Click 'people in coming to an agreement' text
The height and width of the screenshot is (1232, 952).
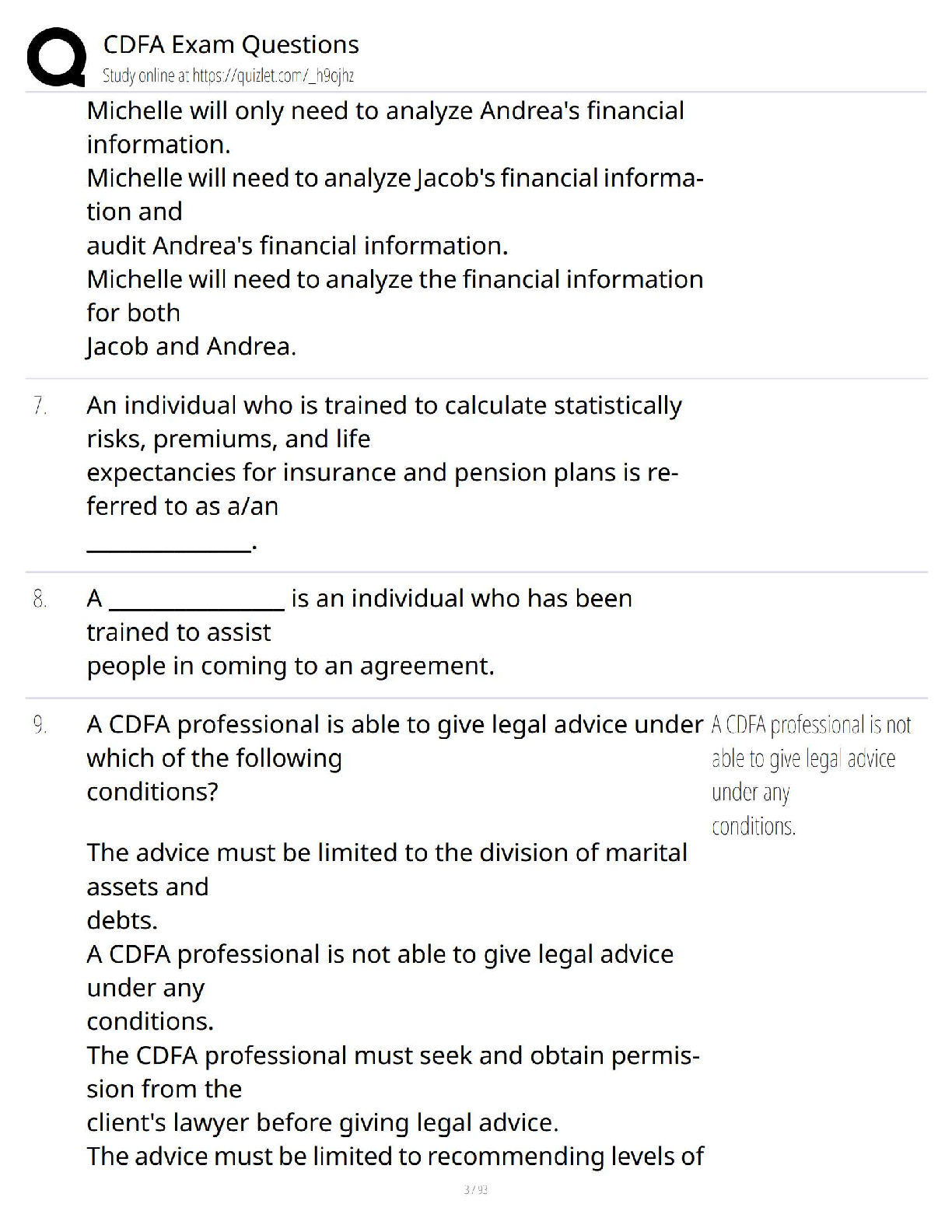(x=290, y=666)
